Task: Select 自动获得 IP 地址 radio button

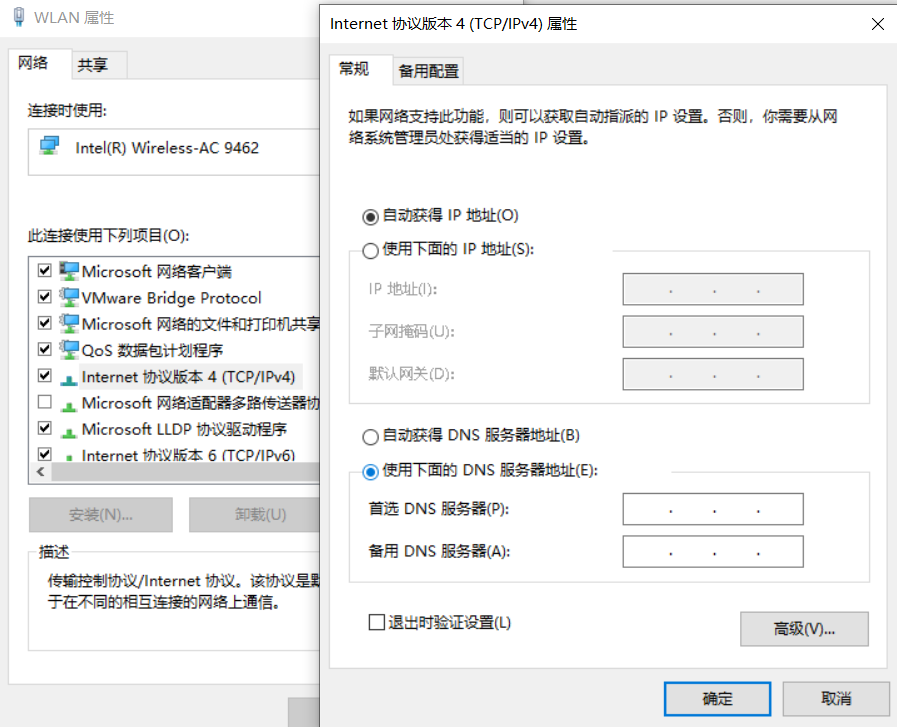Action: pyautogui.click(x=370, y=215)
